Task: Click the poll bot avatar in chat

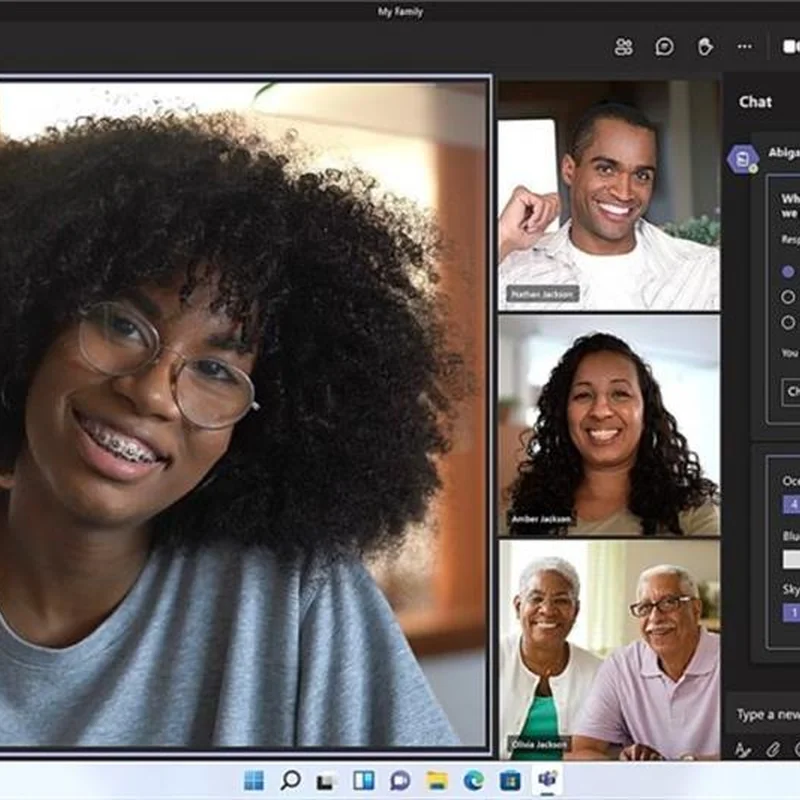Action: tap(742, 159)
